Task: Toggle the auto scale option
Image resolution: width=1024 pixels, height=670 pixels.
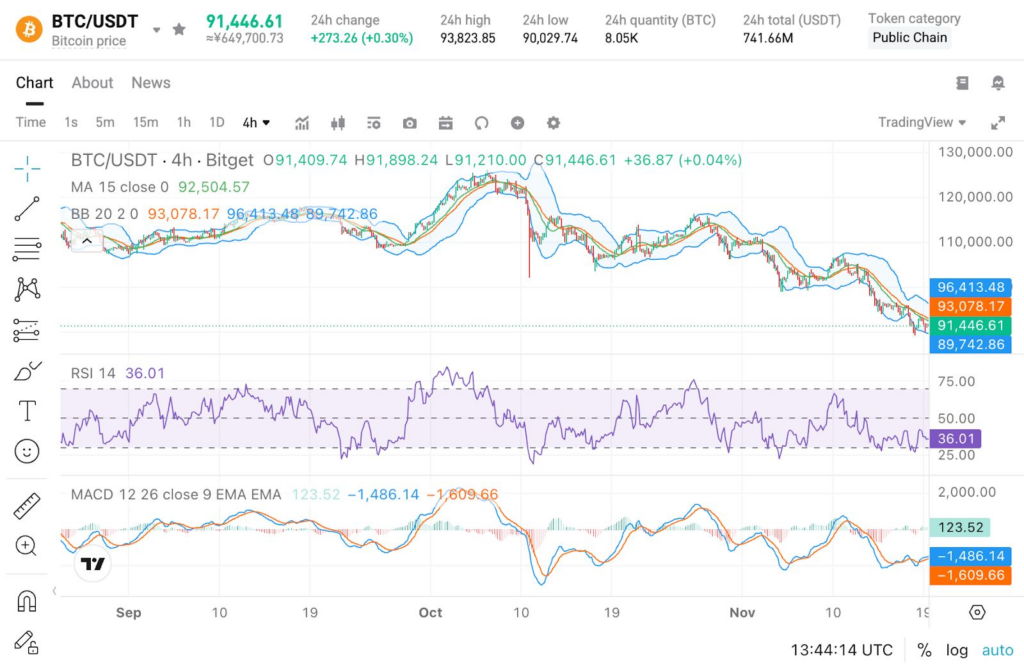Action: pos(997,650)
